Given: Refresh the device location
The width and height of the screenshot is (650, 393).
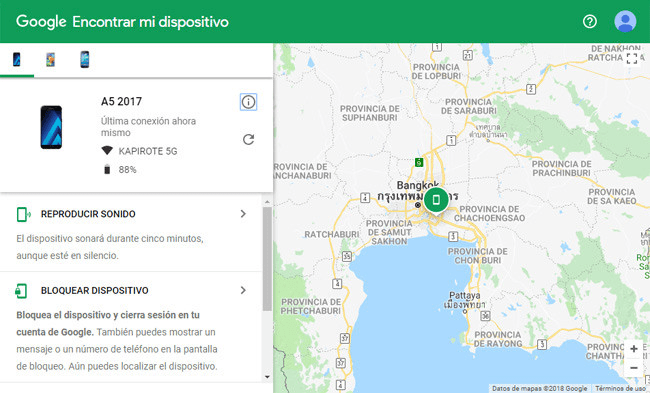Looking at the screenshot, I should tap(248, 139).
